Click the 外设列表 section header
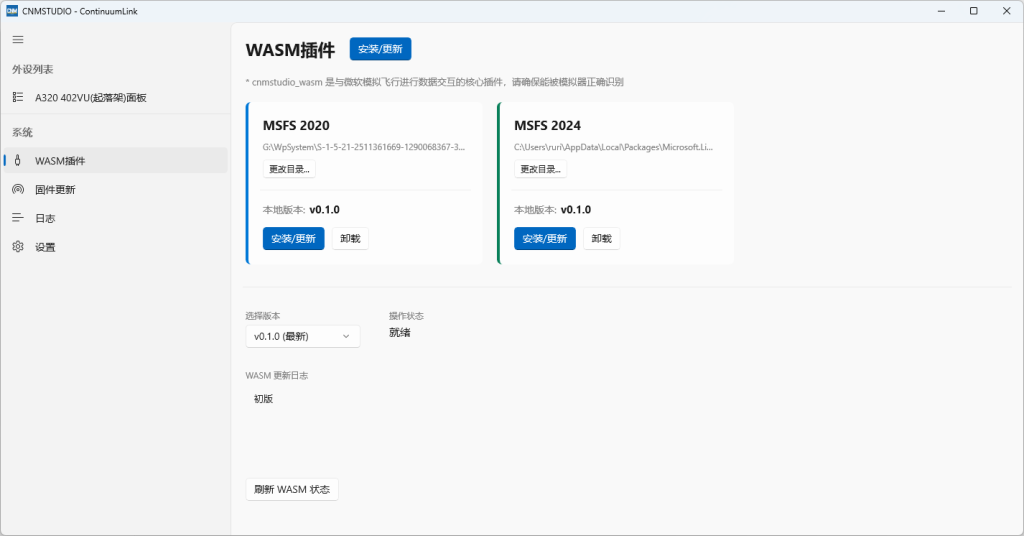This screenshot has height=536, width=1024. (33, 69)
